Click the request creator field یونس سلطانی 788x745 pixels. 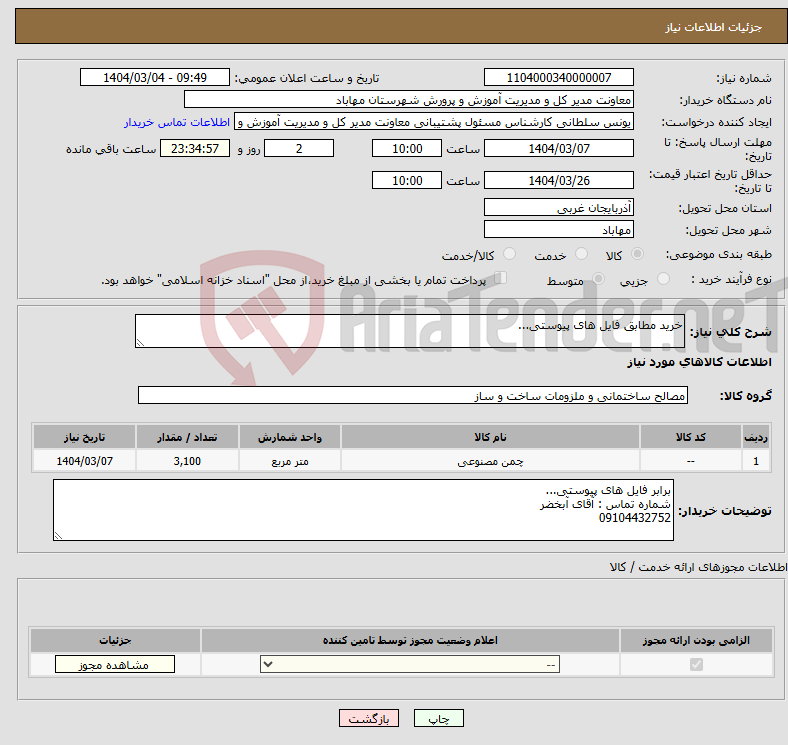click(434, 122)
